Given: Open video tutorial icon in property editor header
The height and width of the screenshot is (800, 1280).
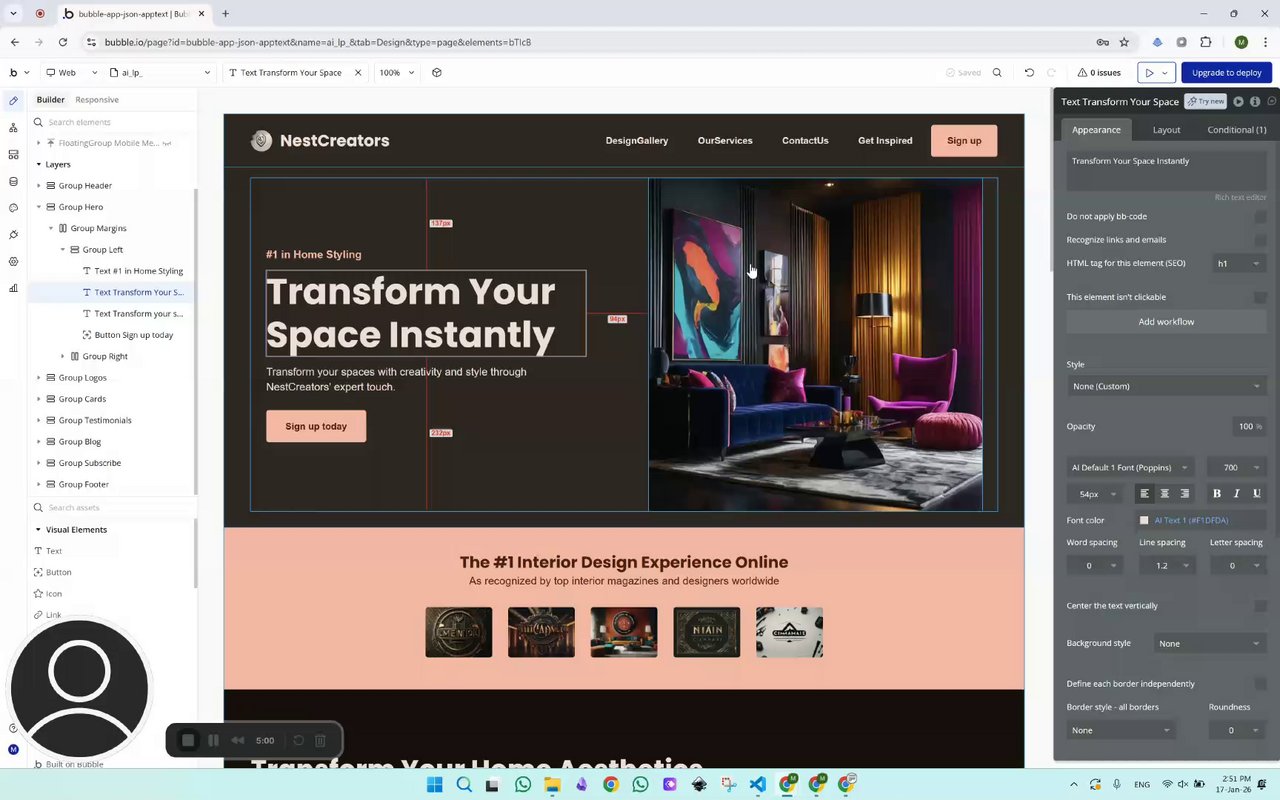Looking at the screenshot, I should click(x=1238, y=101).
